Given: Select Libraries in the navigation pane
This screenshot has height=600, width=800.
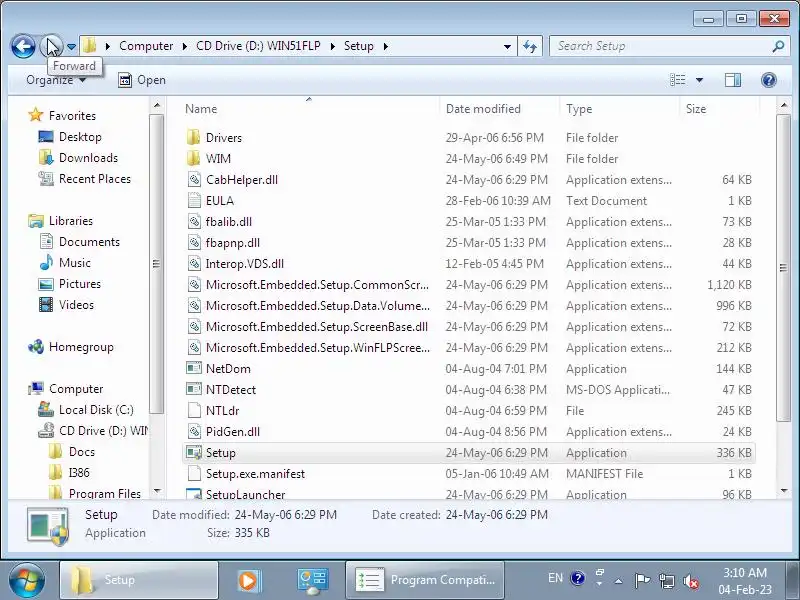Looking at the screenshot, I should click(x=70, y=221).
